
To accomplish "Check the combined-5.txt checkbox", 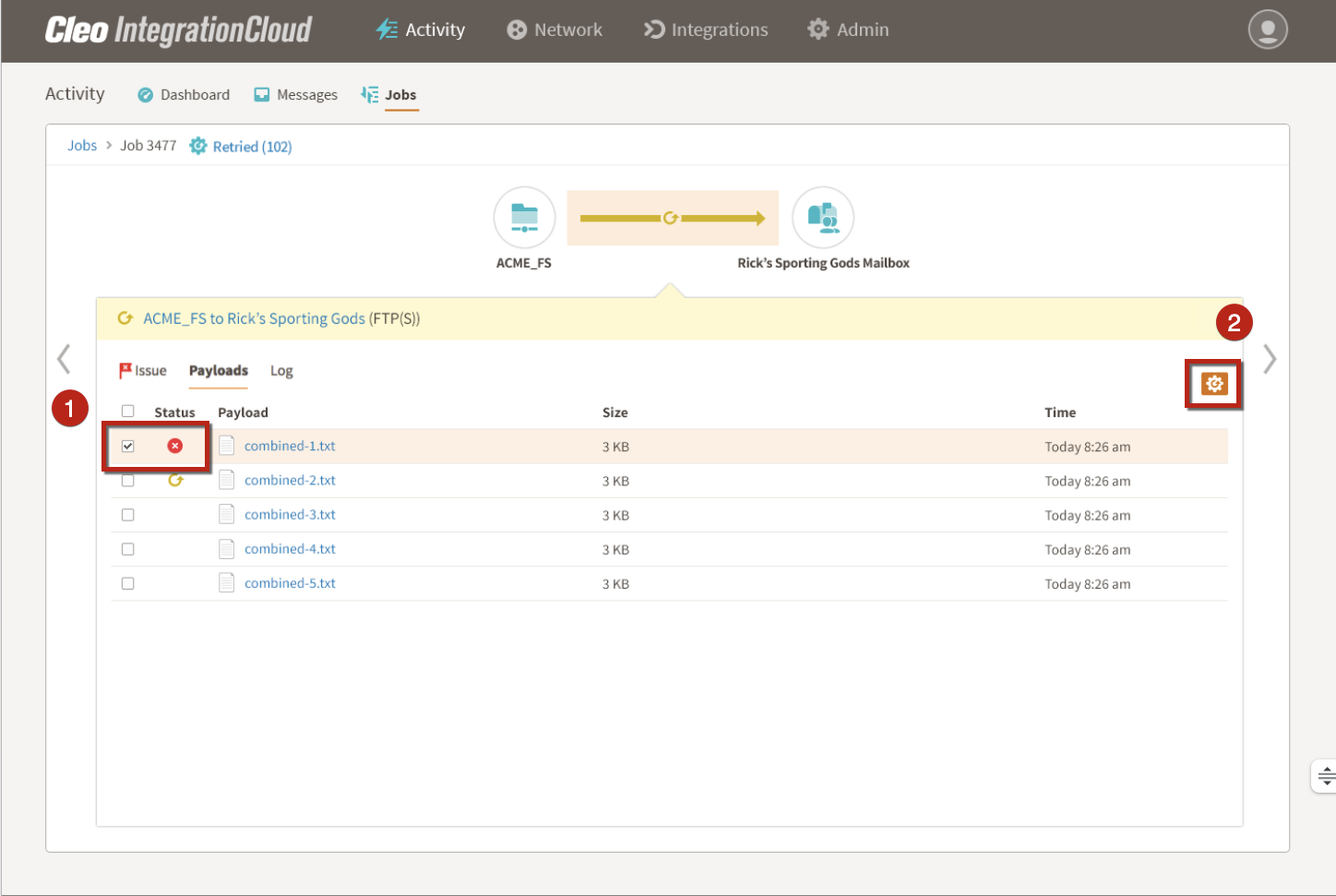I will click(x=128, y=583).
